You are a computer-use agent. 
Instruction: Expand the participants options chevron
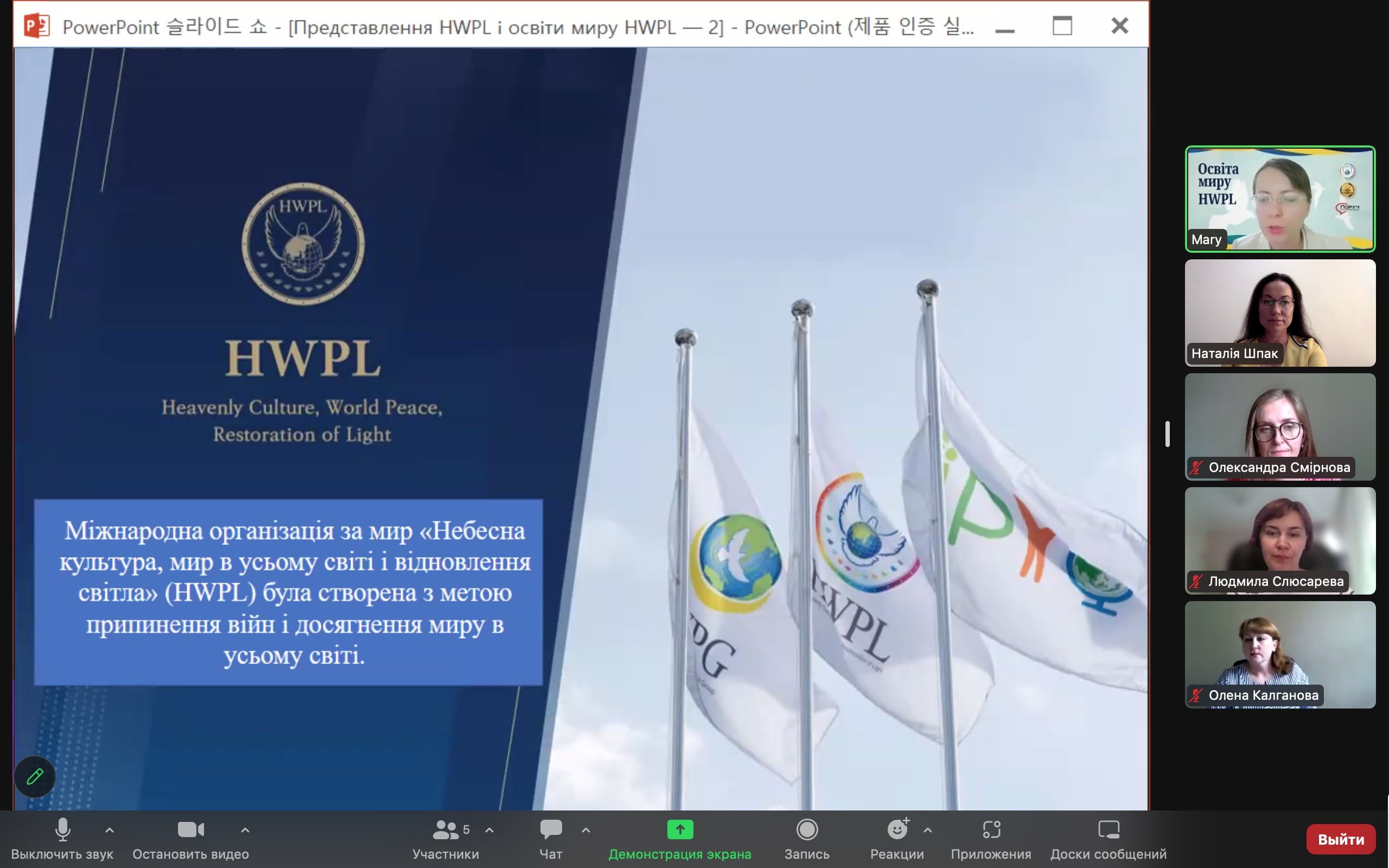pos(489,829)
